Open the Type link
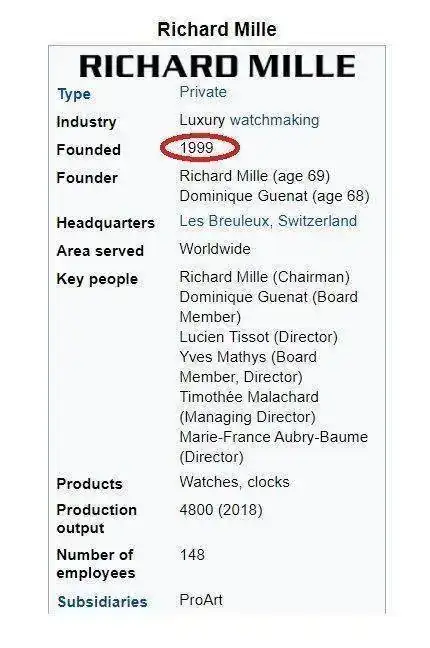This screenshot has width=430, height=648. click(x=74, y=94)
